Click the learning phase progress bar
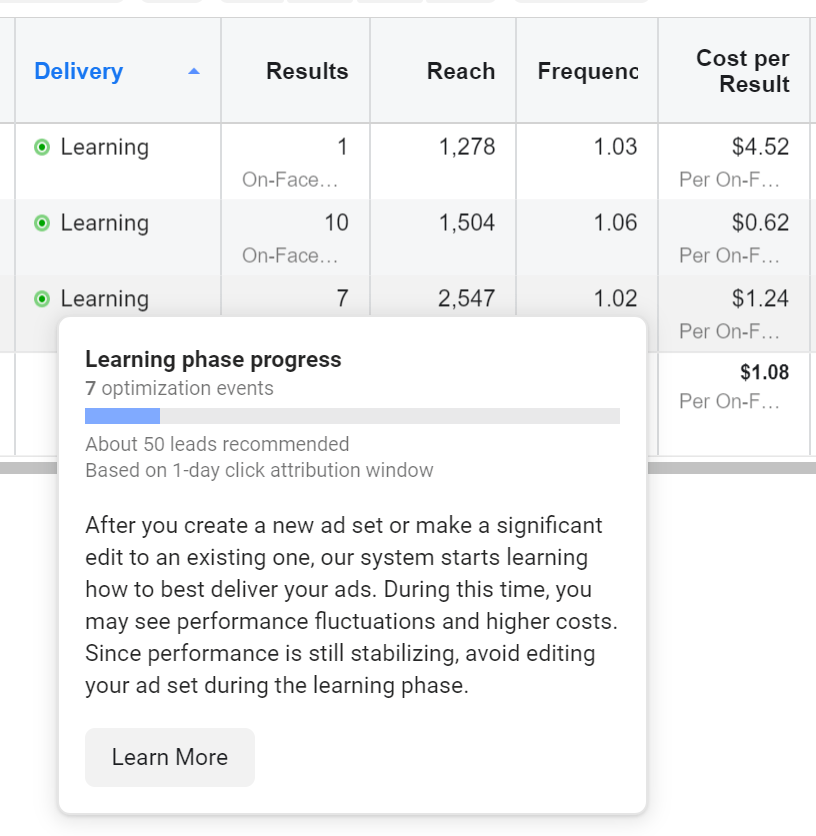 point(352,416)
